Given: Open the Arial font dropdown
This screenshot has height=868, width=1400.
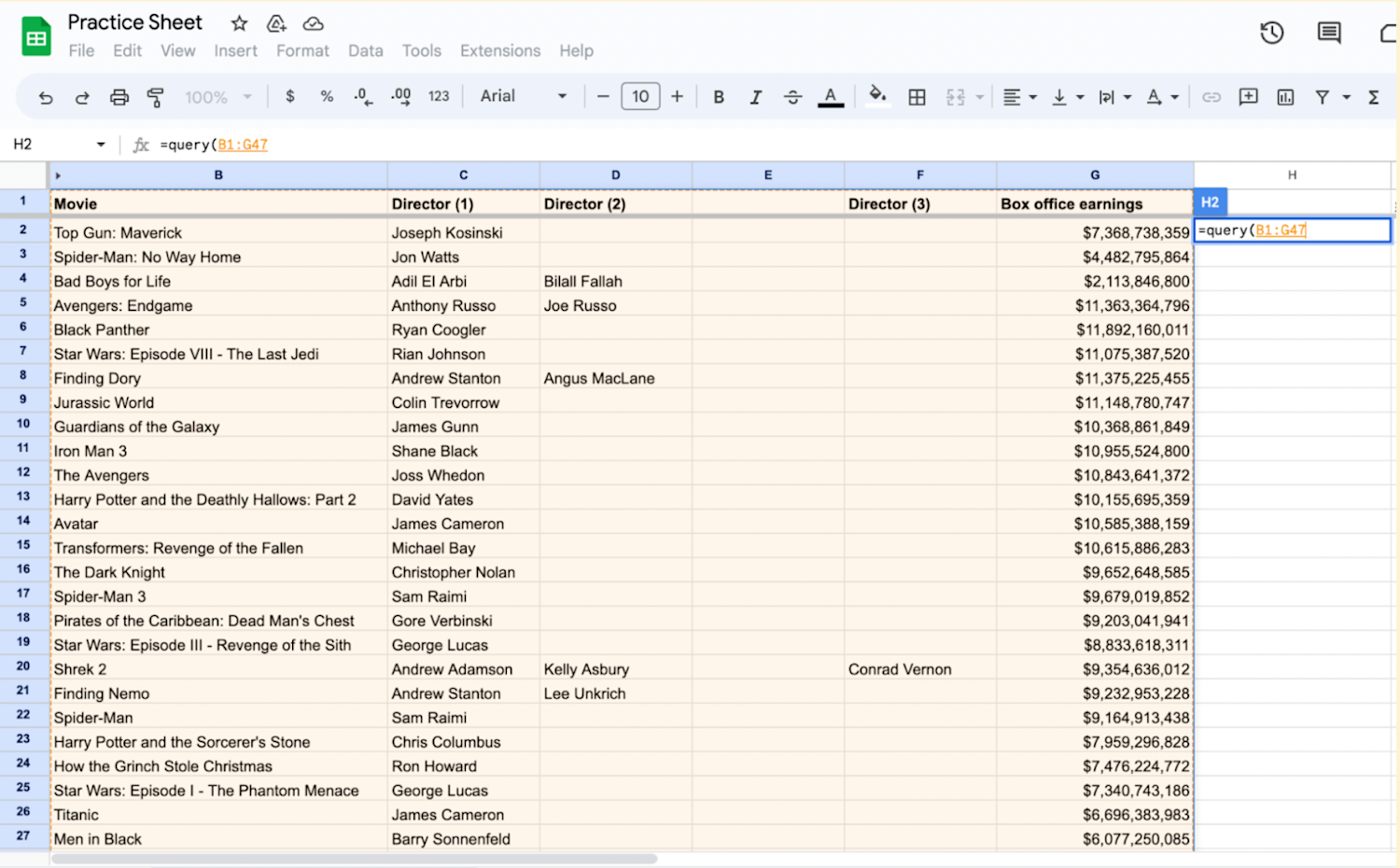Looking at the screenshot, I should pyautogui.click(x=524, y=96).
